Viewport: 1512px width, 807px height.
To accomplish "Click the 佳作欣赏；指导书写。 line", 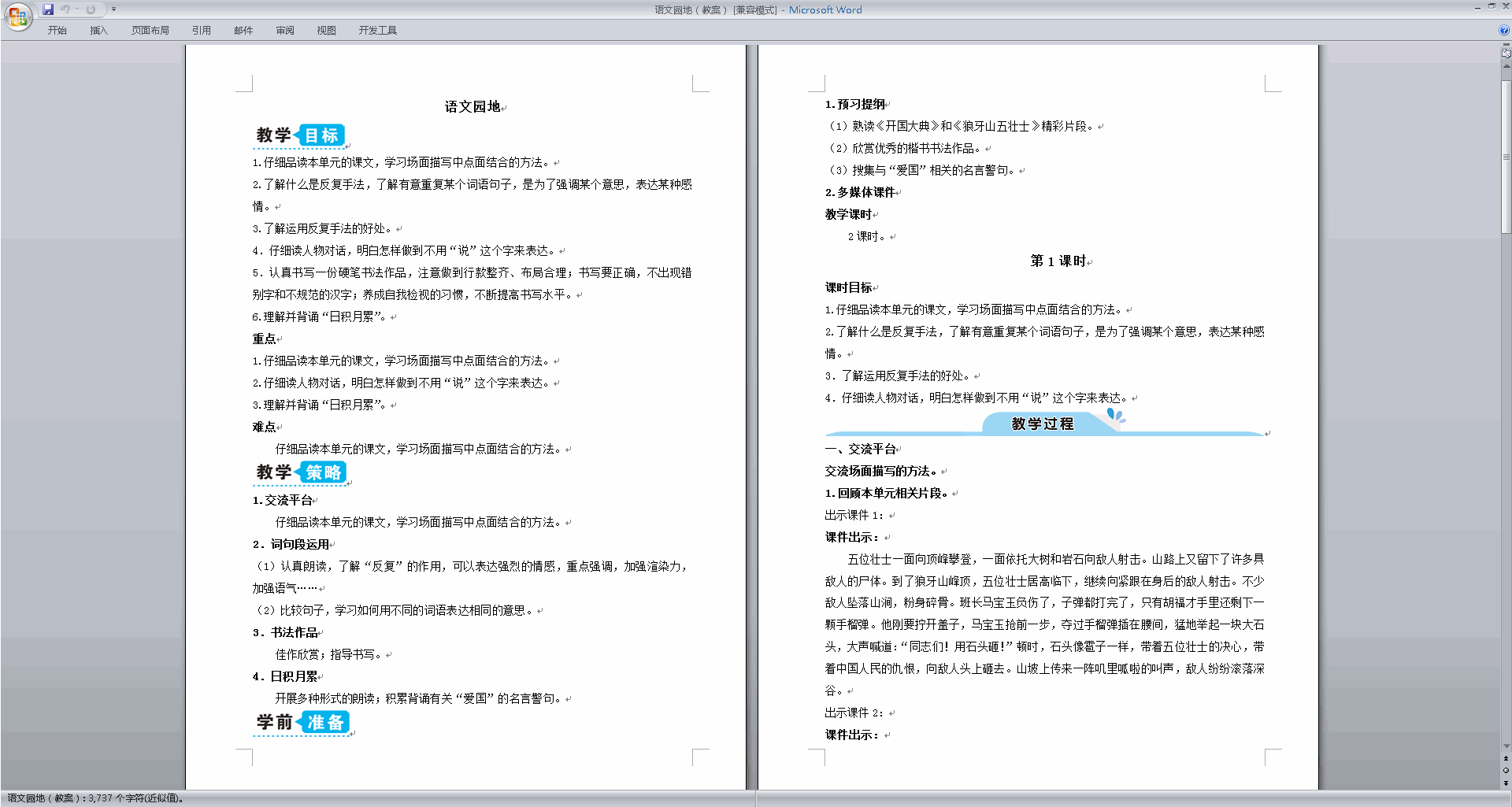I will tap(328, 654).
